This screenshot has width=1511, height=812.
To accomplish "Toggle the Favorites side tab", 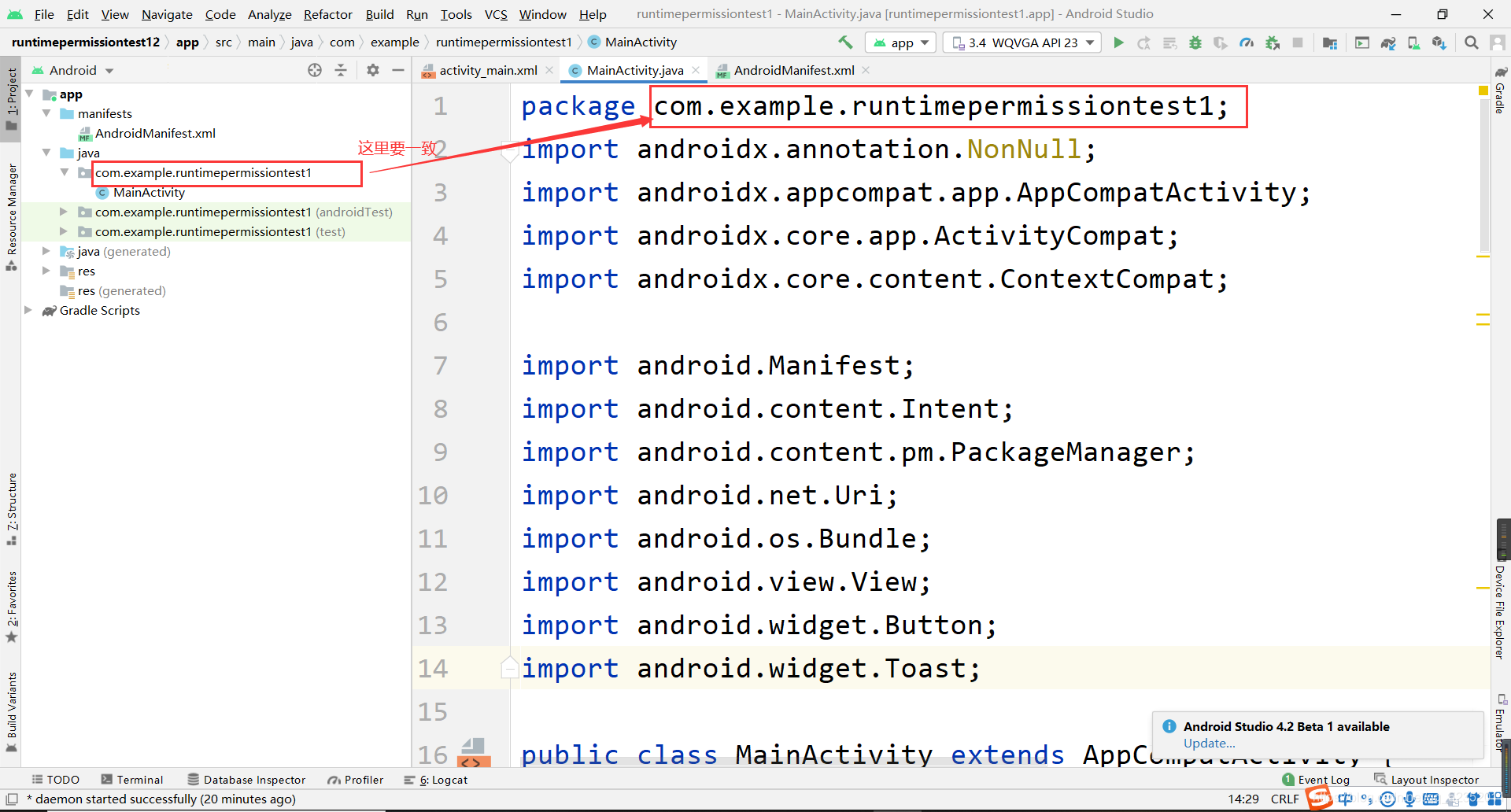I will (11, 607).
